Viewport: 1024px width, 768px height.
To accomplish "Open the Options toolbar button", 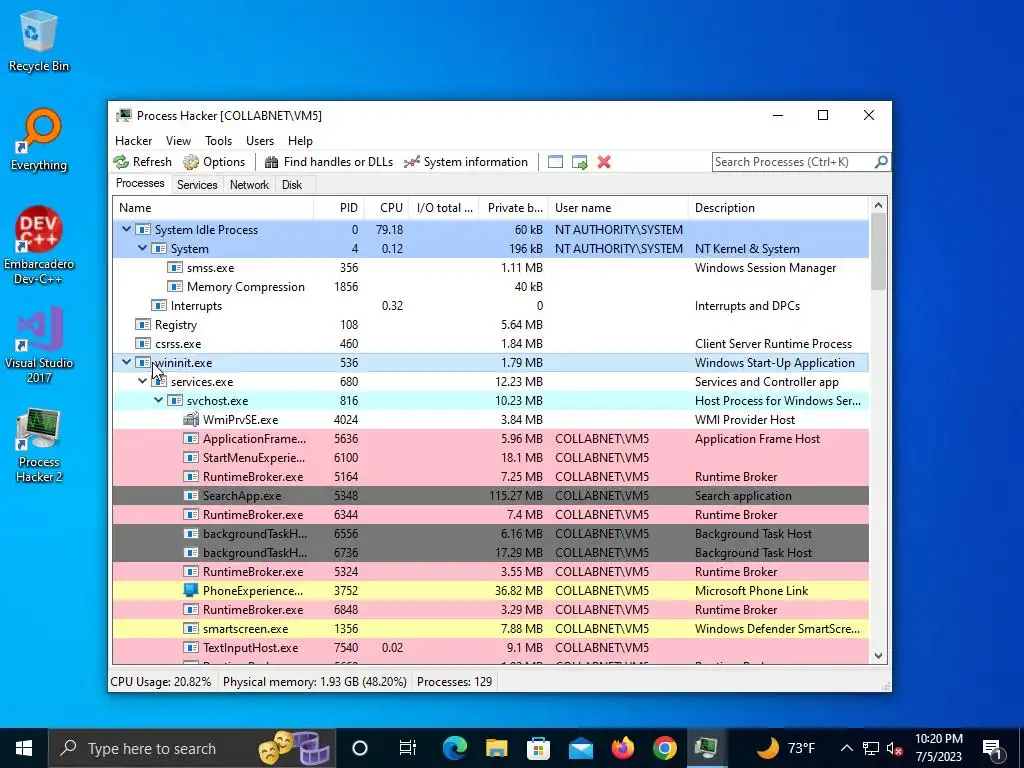I will [214, 162].
